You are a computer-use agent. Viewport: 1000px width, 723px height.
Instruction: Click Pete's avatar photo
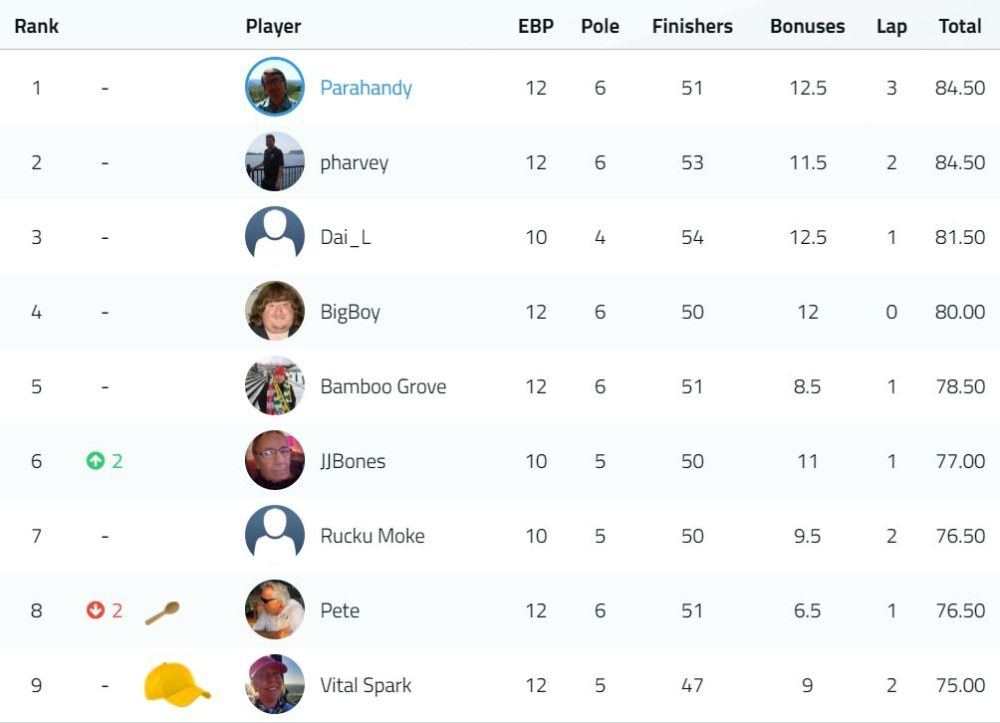(x=275, y=610)
